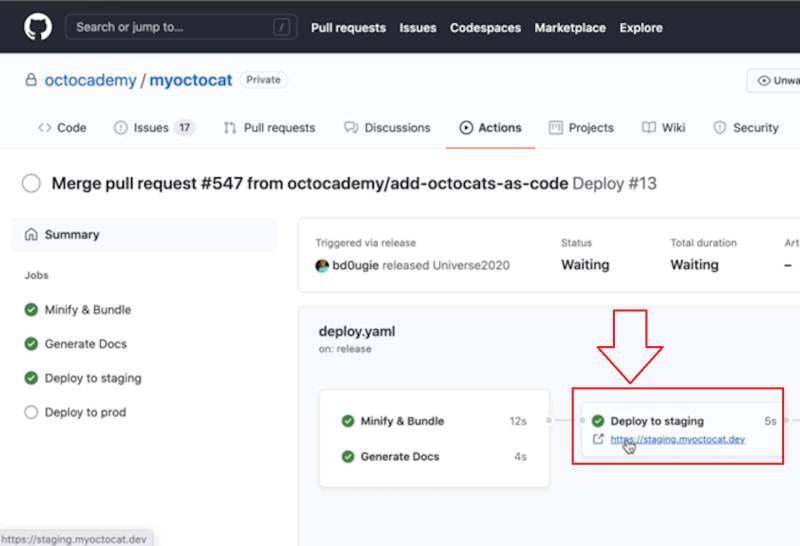Viewport: 800px width, 546px height.
Task: Switch to the Projects tab
Action: 581,128
